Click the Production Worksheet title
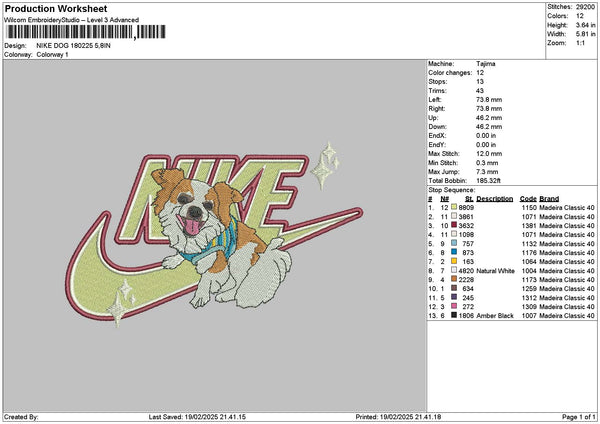This screenshot has width=600, height=424. [56, 8]
